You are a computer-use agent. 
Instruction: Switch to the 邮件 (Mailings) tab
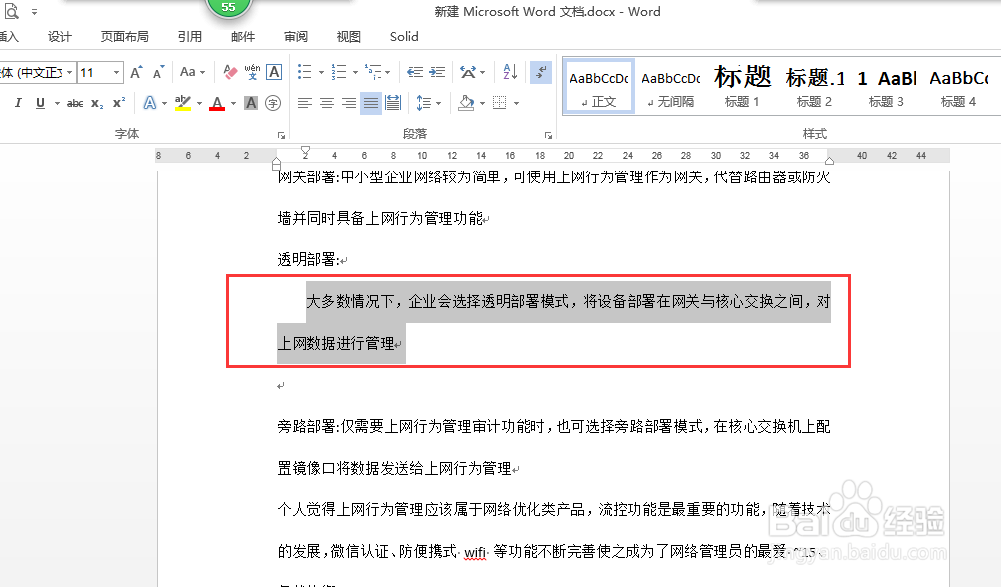pyautogui.click(x=243, y=37)
